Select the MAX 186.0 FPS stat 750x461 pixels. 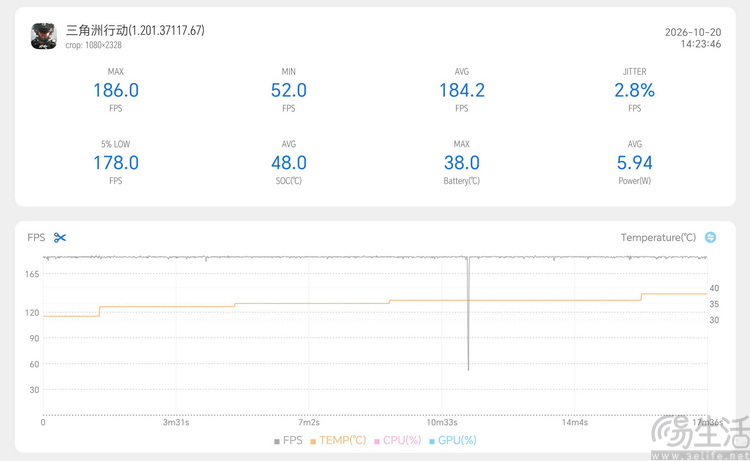click(116, 90)
